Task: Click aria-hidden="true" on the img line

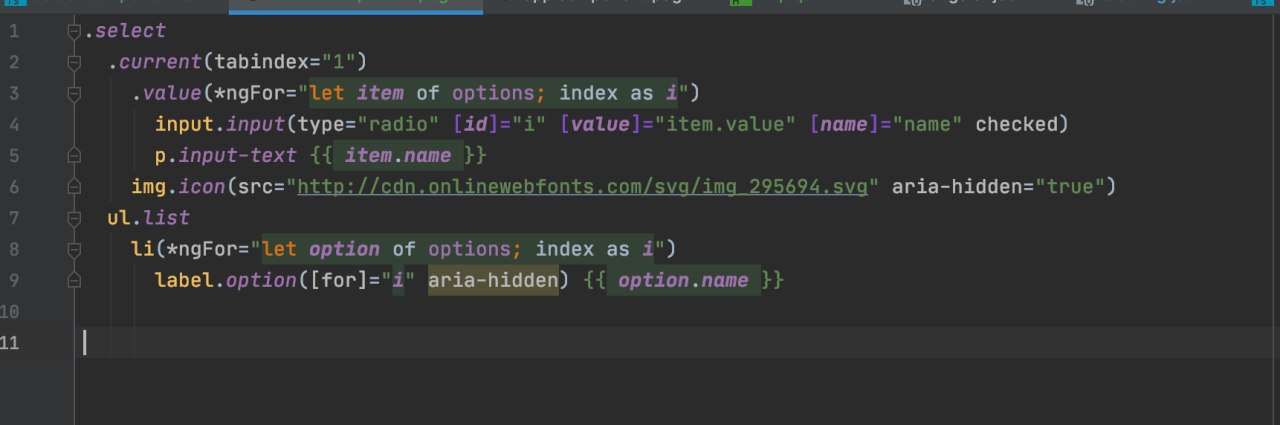Action: point(997,187)
